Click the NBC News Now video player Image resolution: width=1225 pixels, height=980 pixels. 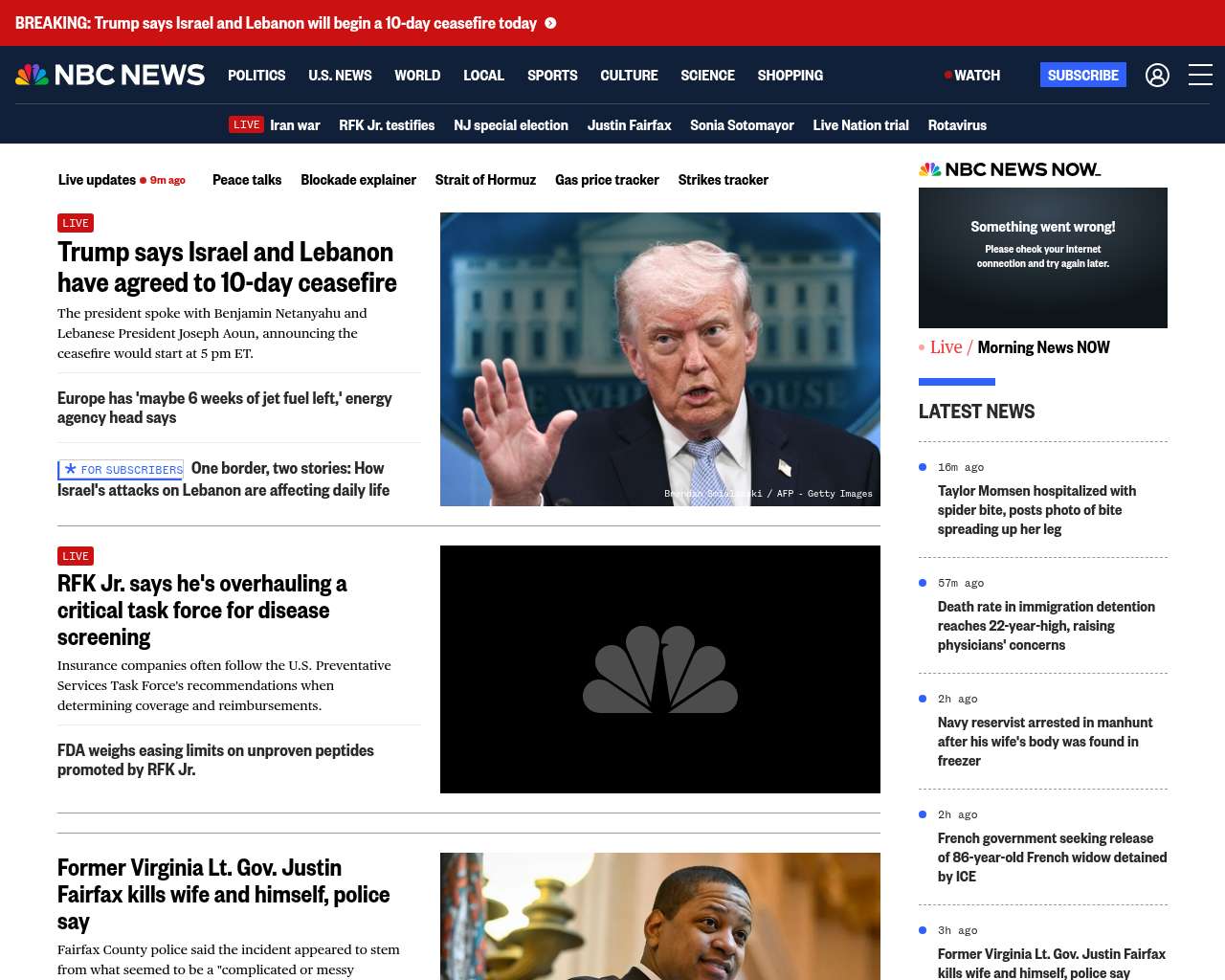(1043, 257)
